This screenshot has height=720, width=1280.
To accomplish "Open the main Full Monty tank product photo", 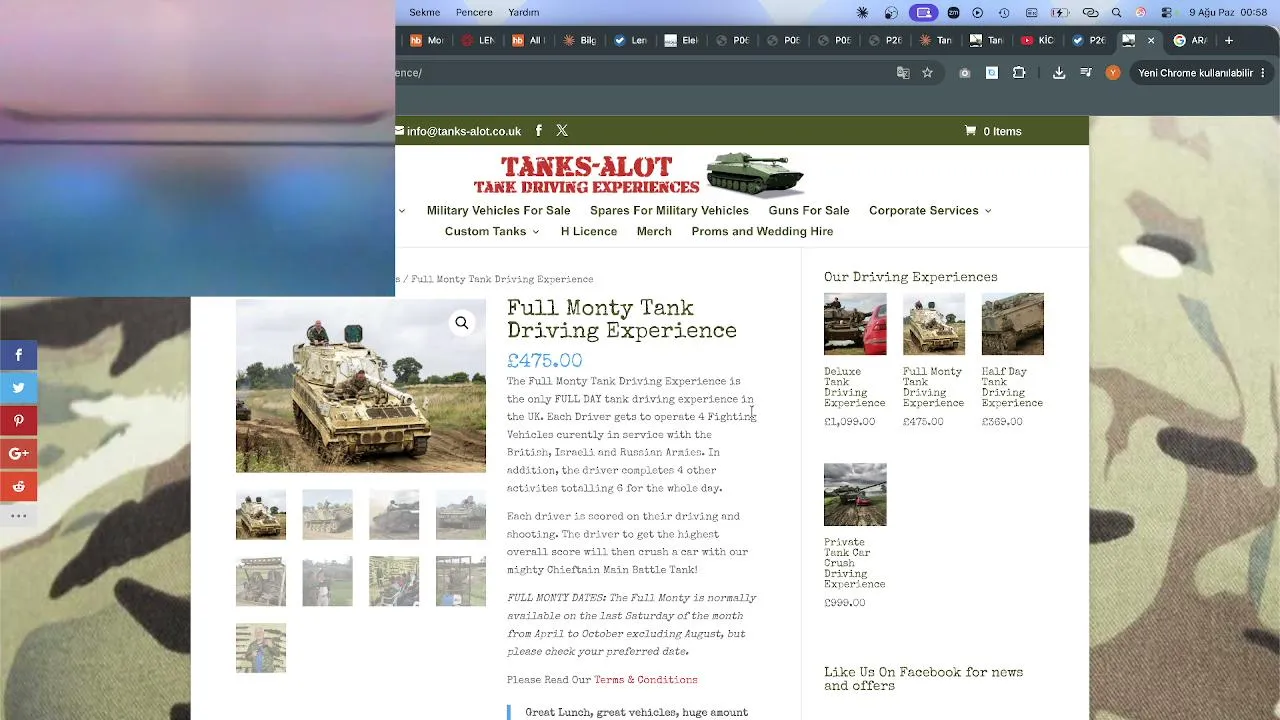I will click(x=361, y=386).
